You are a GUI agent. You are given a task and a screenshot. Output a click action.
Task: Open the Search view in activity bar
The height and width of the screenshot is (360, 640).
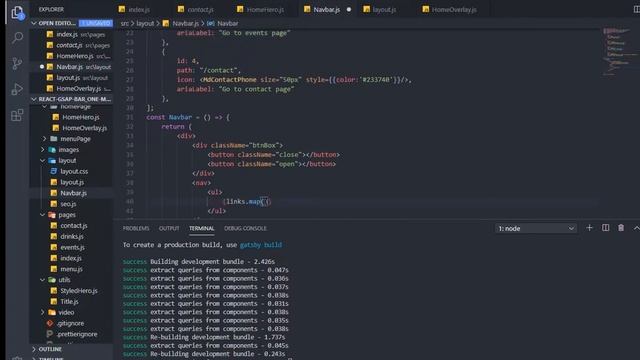pyautogui.click(x=17, y=38)
